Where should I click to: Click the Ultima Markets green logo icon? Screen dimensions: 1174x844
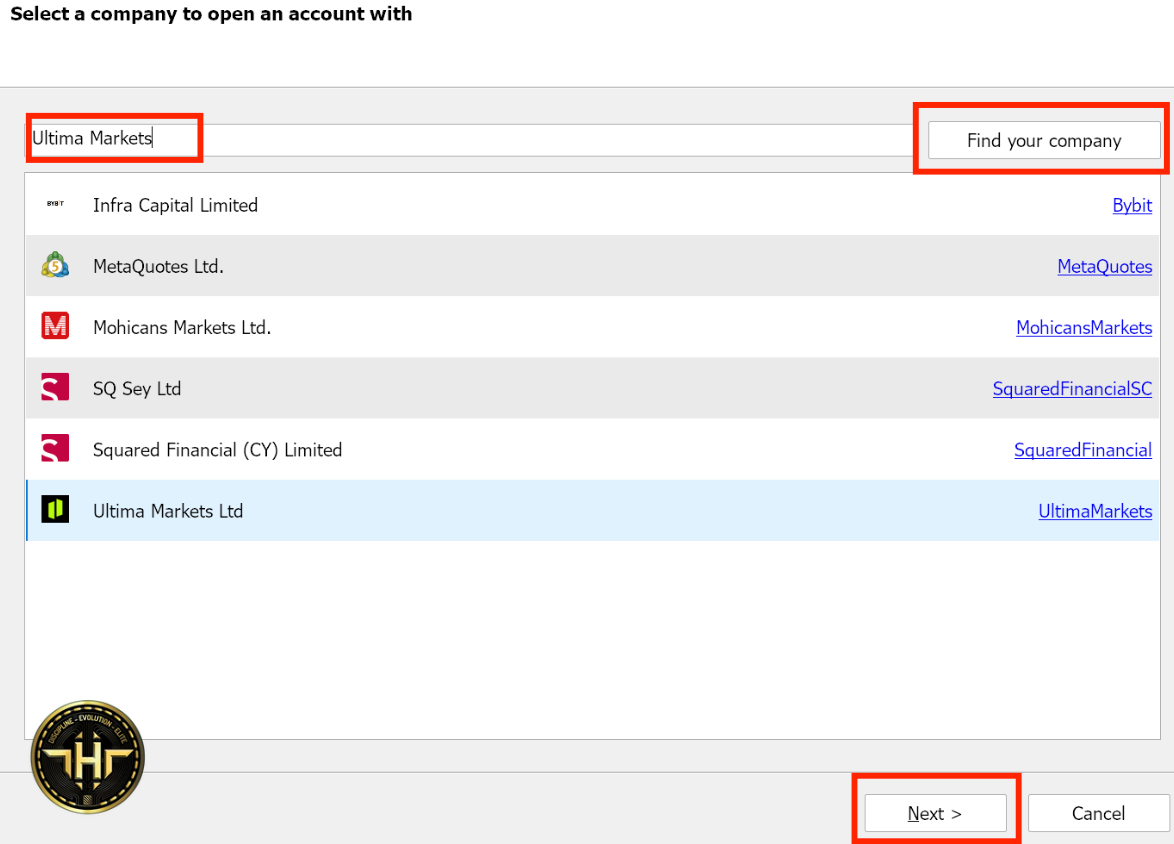click(55, 510)
